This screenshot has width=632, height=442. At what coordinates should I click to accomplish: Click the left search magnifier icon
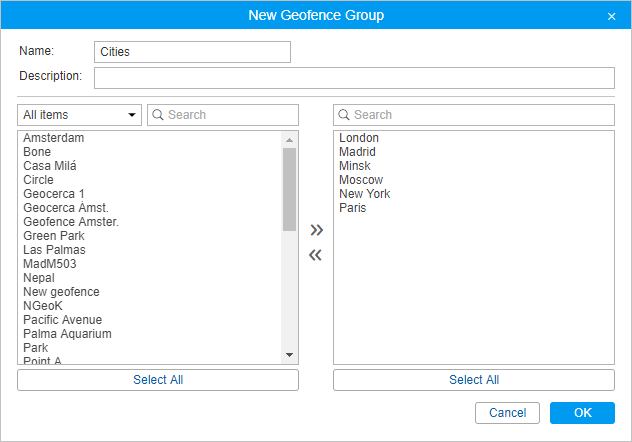pyautogui.click(x=158, y=115)
